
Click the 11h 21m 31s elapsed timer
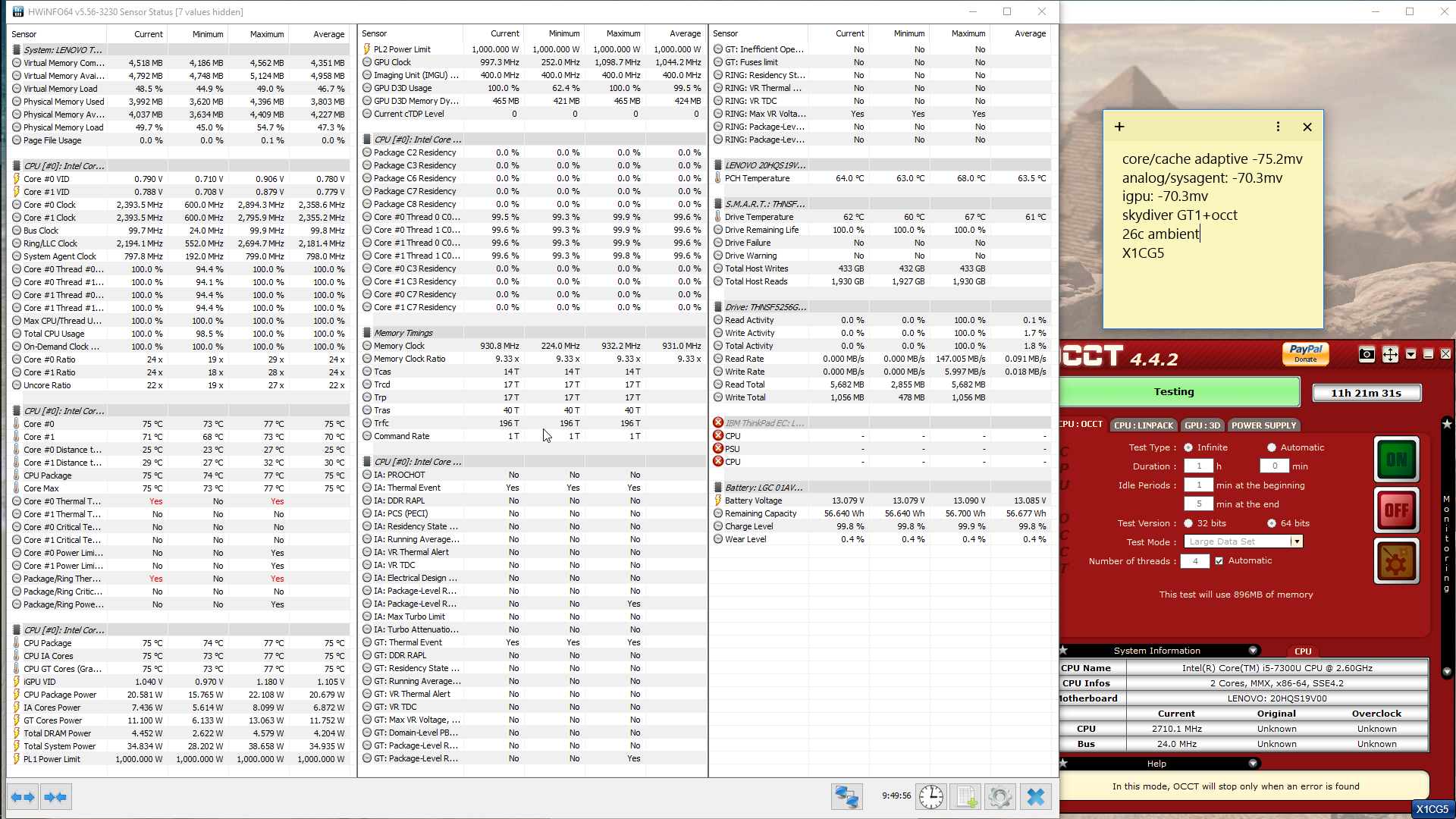[1367, 393]
